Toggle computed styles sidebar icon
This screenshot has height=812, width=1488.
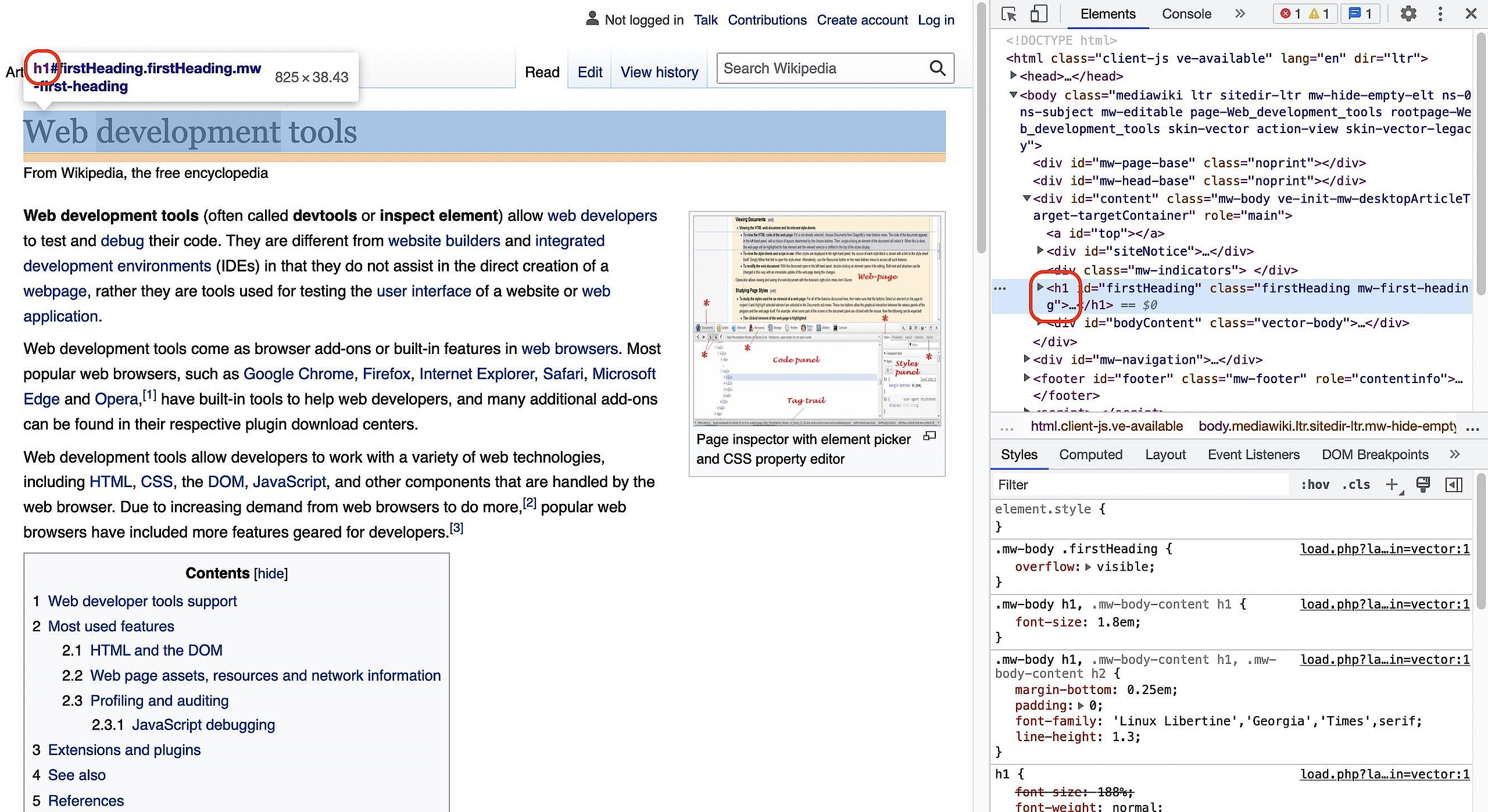[x=1454, y=484]
